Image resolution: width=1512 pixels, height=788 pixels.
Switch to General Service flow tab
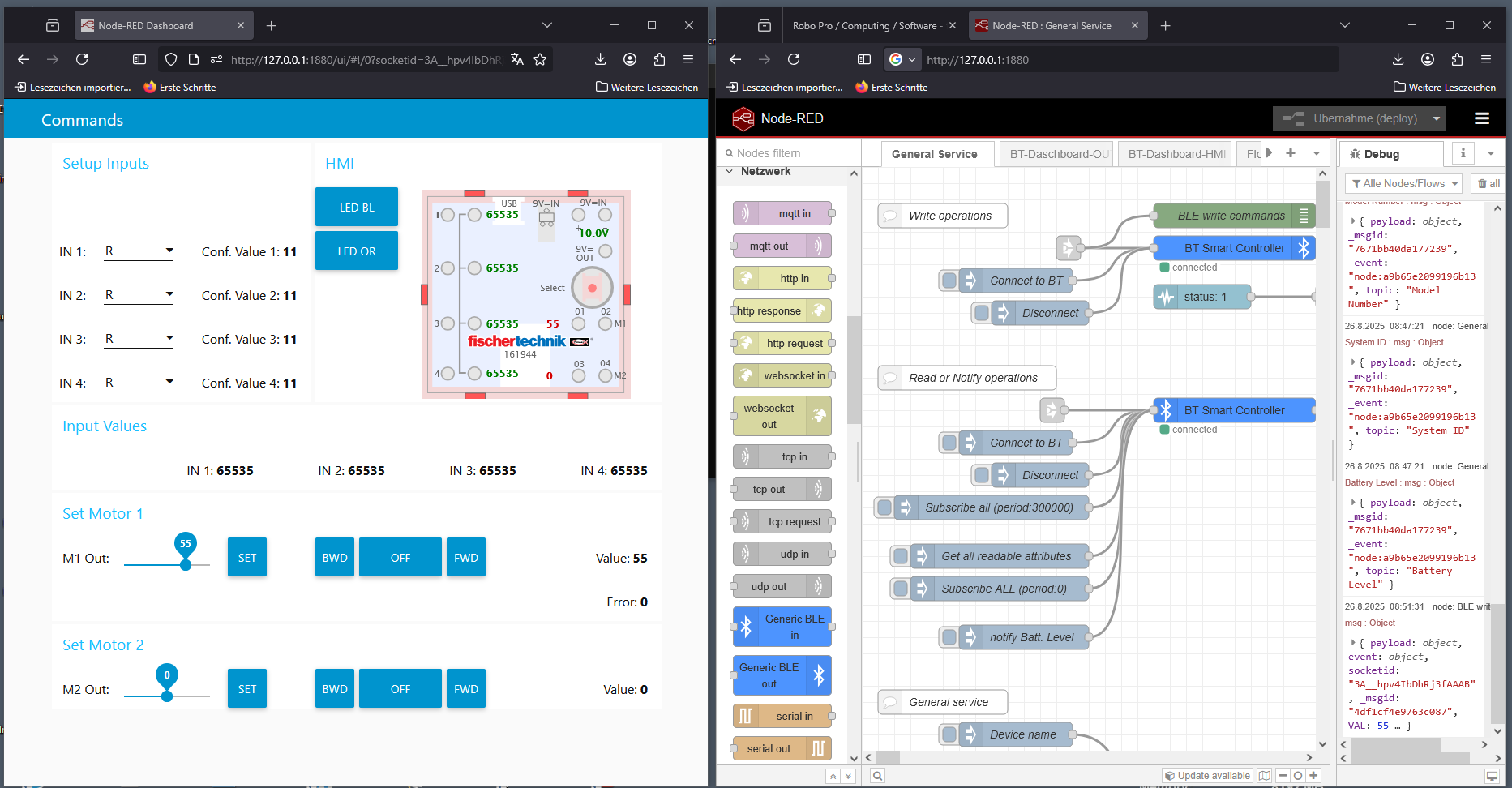coord(934,154)
